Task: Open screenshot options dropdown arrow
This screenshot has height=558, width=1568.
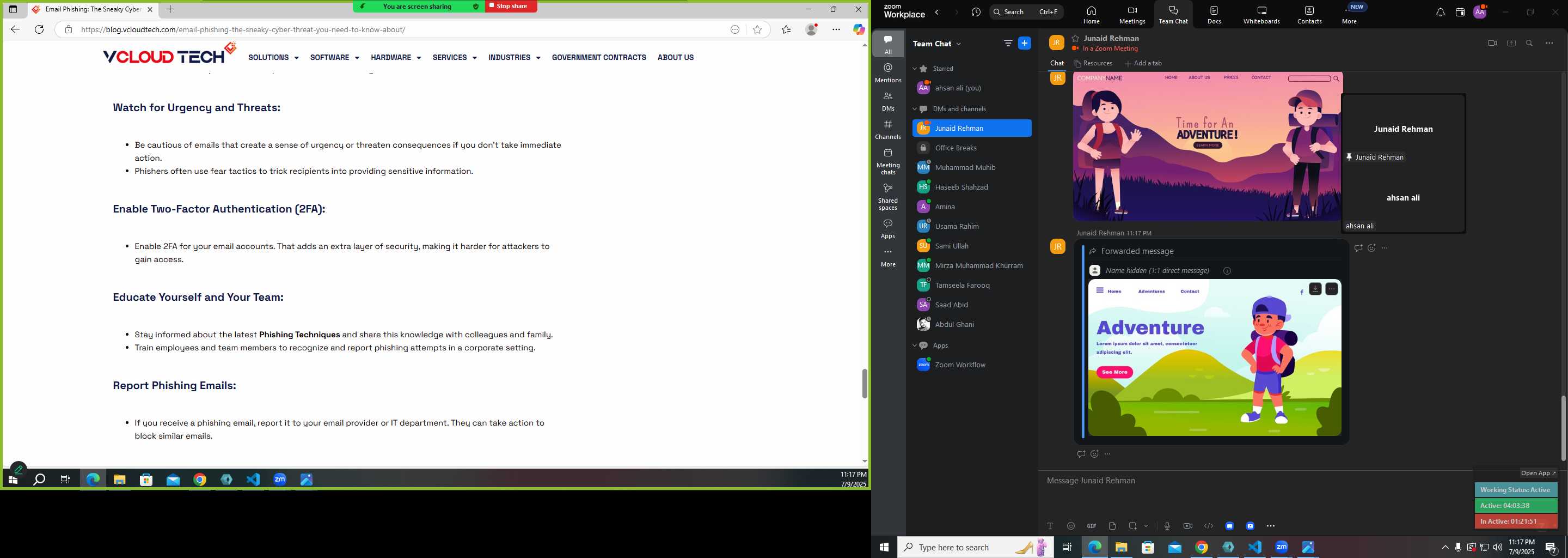Action: pos(1146,526)
